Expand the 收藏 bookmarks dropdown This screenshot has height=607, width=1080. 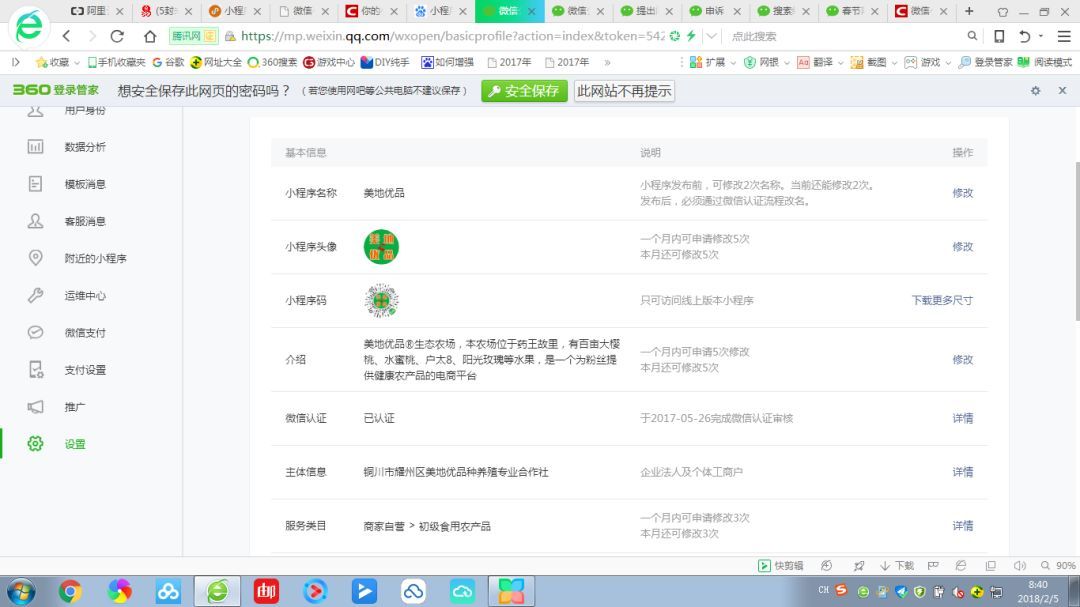tap(76, 63)
